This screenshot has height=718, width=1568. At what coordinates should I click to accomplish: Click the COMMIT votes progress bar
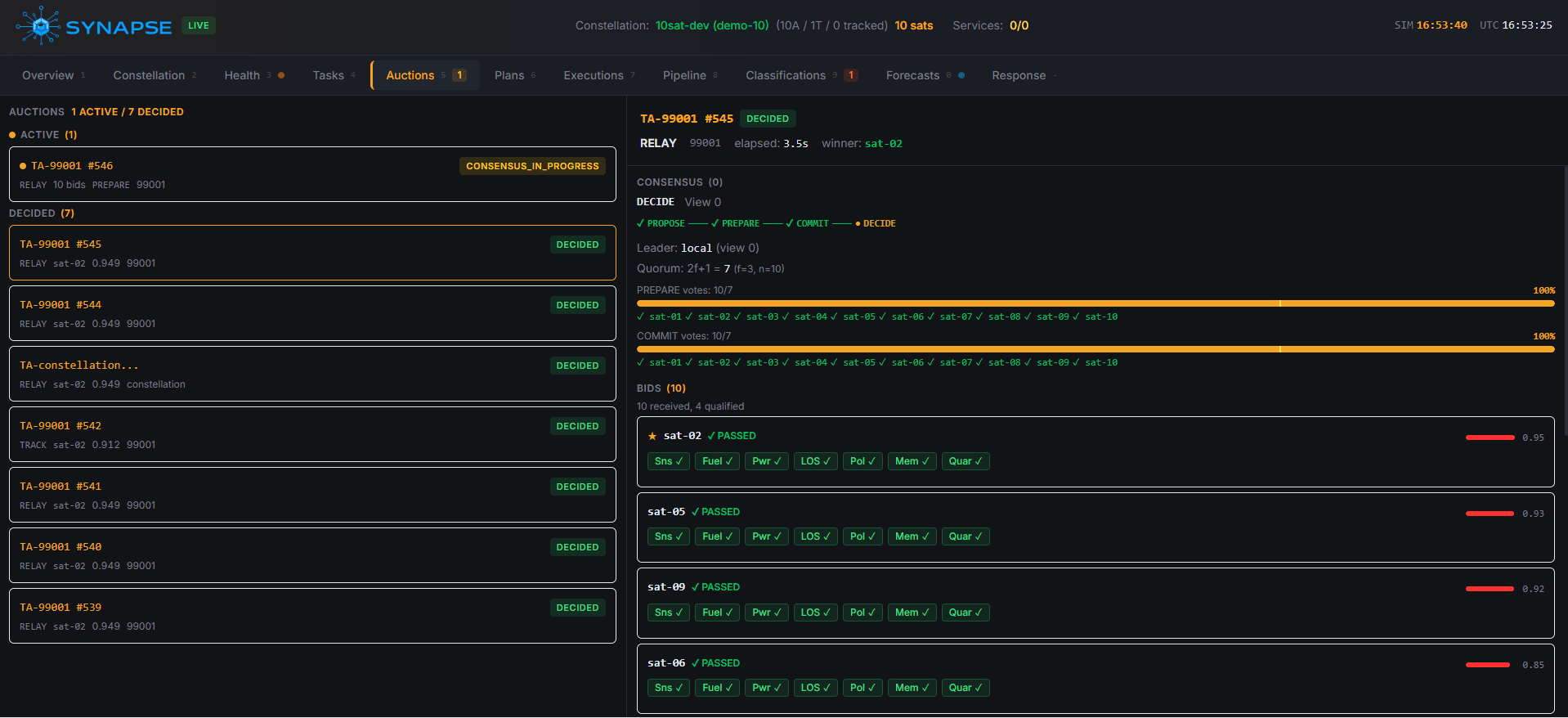1095,349
